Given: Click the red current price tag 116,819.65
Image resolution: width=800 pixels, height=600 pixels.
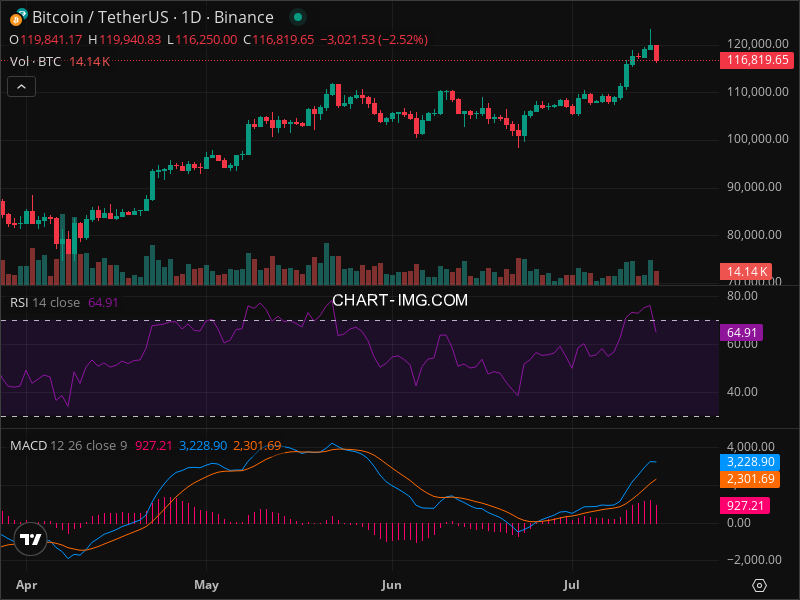Looking at the screenshot, I should click(757, 60).
